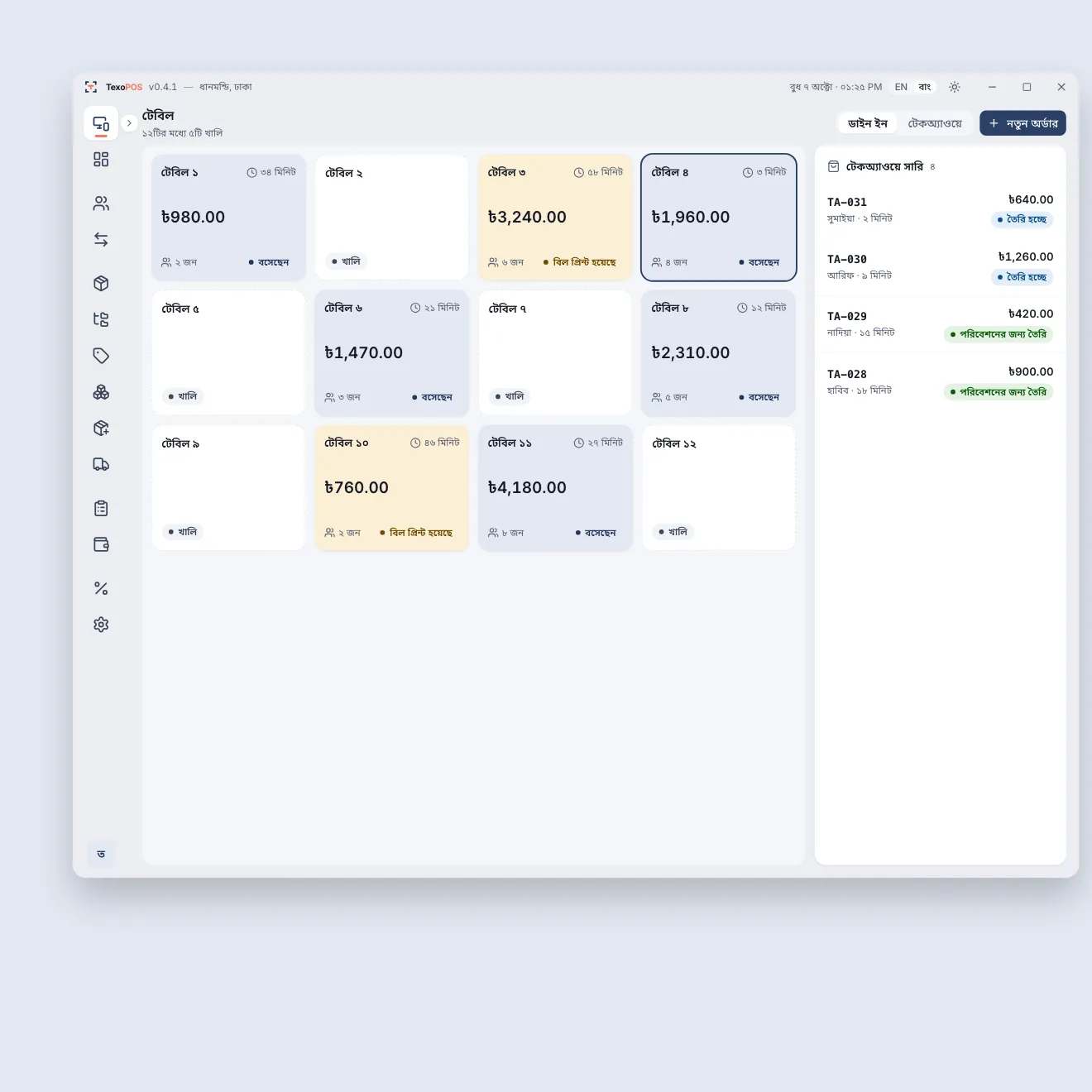Open টেবিল ১০ card with ৳760.00
The width and height of the screenshot is (1092, 1092).
pos(392,487)
